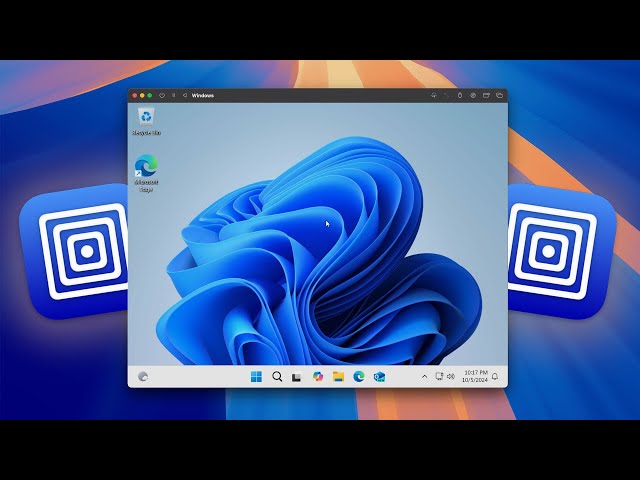The image size is (640, 480).
Task: Open the shared folder icon in UTM toolbar
Action: coord(486,96)
